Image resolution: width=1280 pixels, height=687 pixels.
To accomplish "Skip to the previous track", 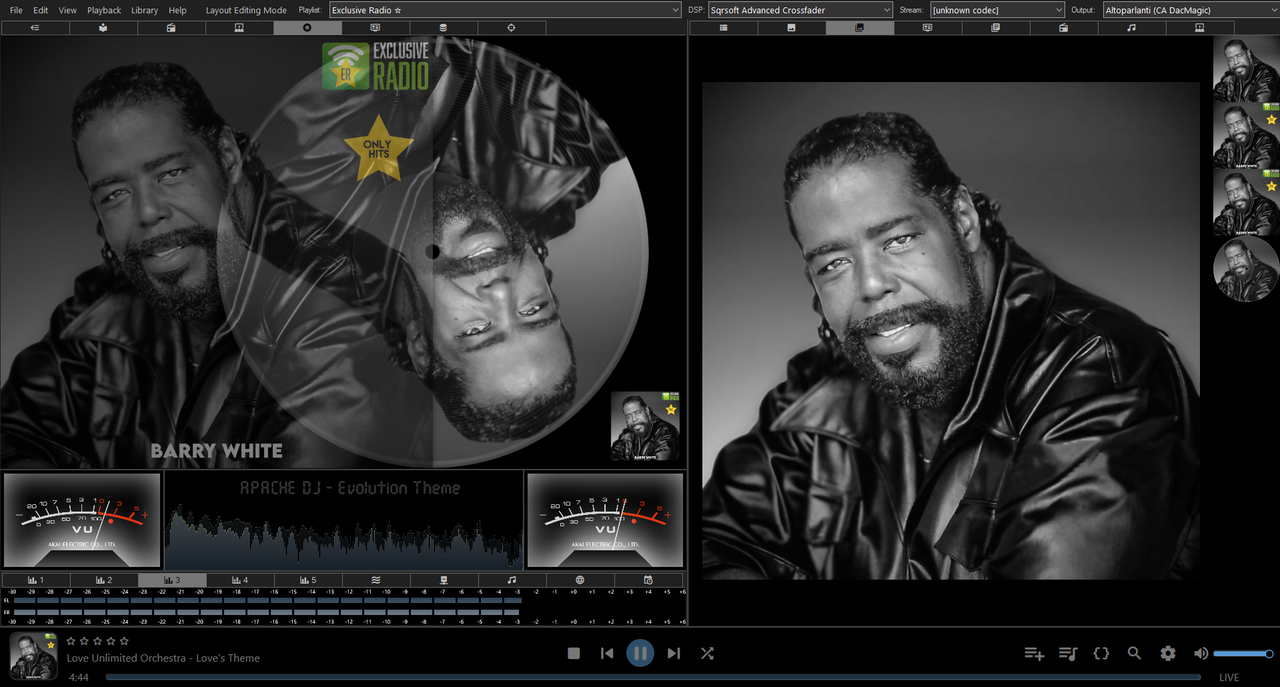I will pos(607,653).
